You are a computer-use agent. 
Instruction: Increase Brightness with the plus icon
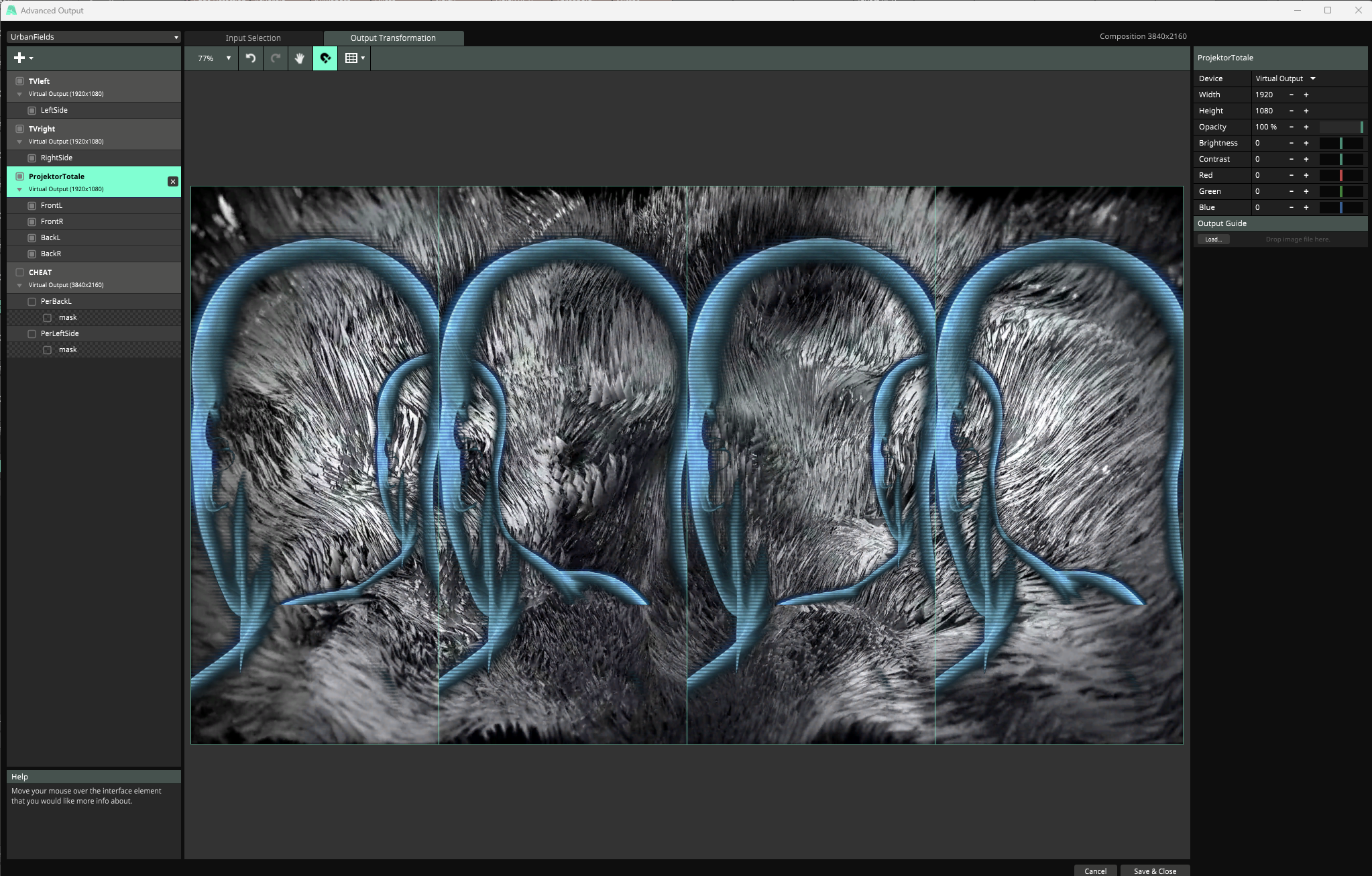[1306, 143]
